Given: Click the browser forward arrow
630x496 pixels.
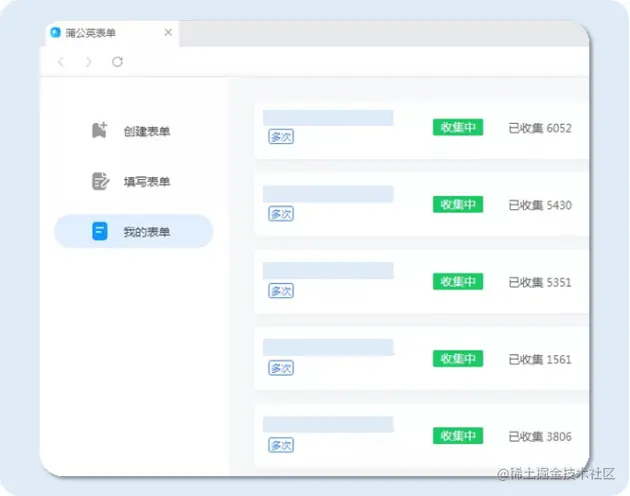Looking at the screenshot, I should tap(89, 62).
